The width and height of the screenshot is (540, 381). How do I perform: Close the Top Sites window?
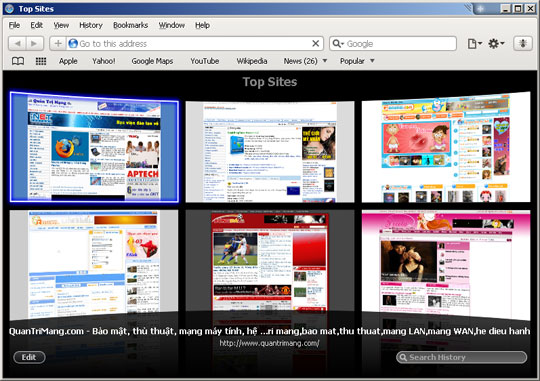coord(530,9)
